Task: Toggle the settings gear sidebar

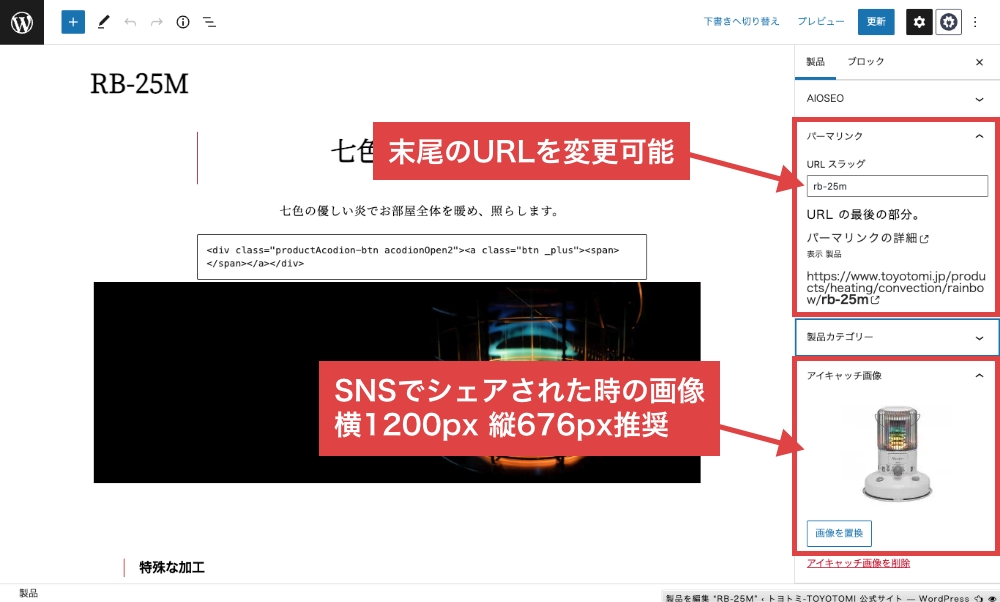Action: coord(919,22)
